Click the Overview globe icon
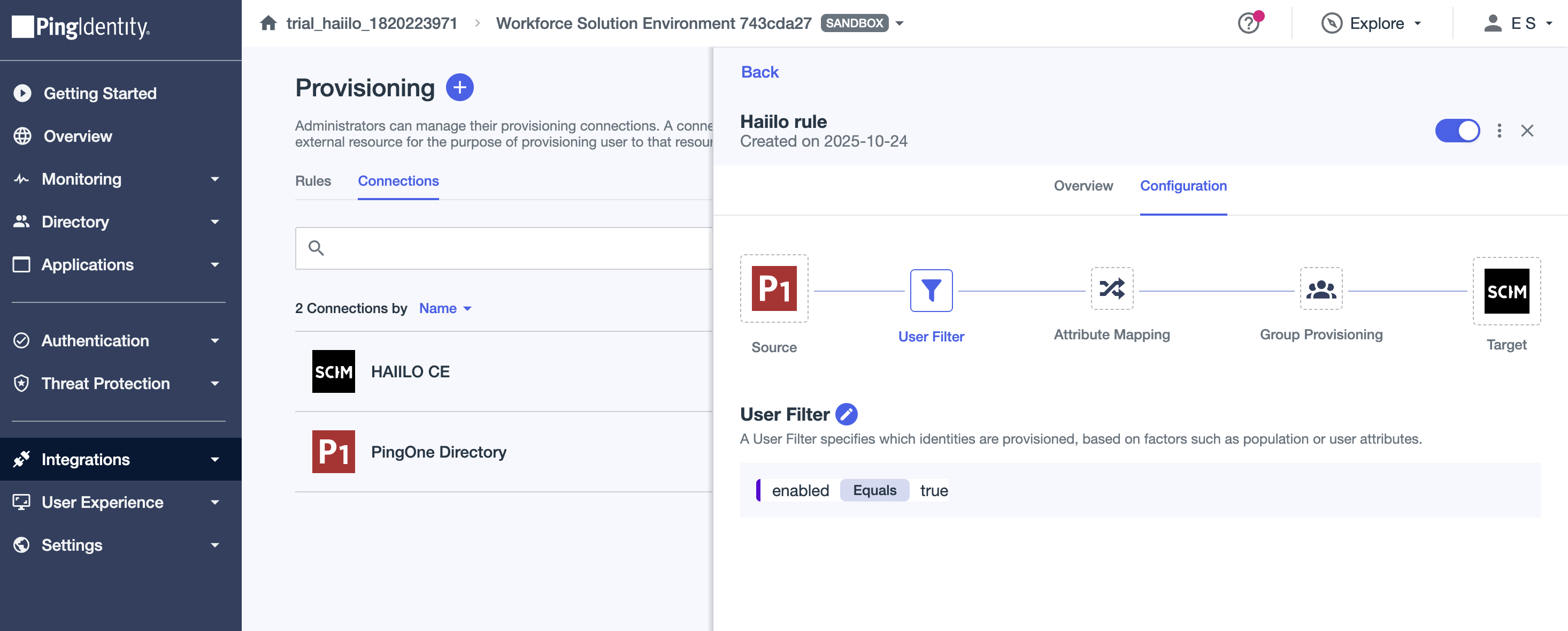 22,136
